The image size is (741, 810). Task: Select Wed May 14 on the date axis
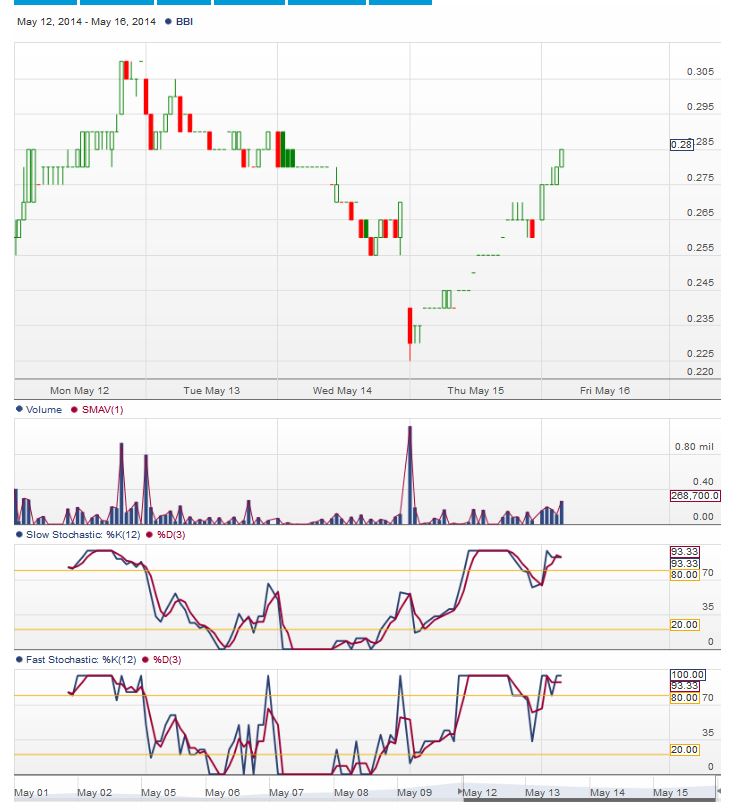pos(342,391)
